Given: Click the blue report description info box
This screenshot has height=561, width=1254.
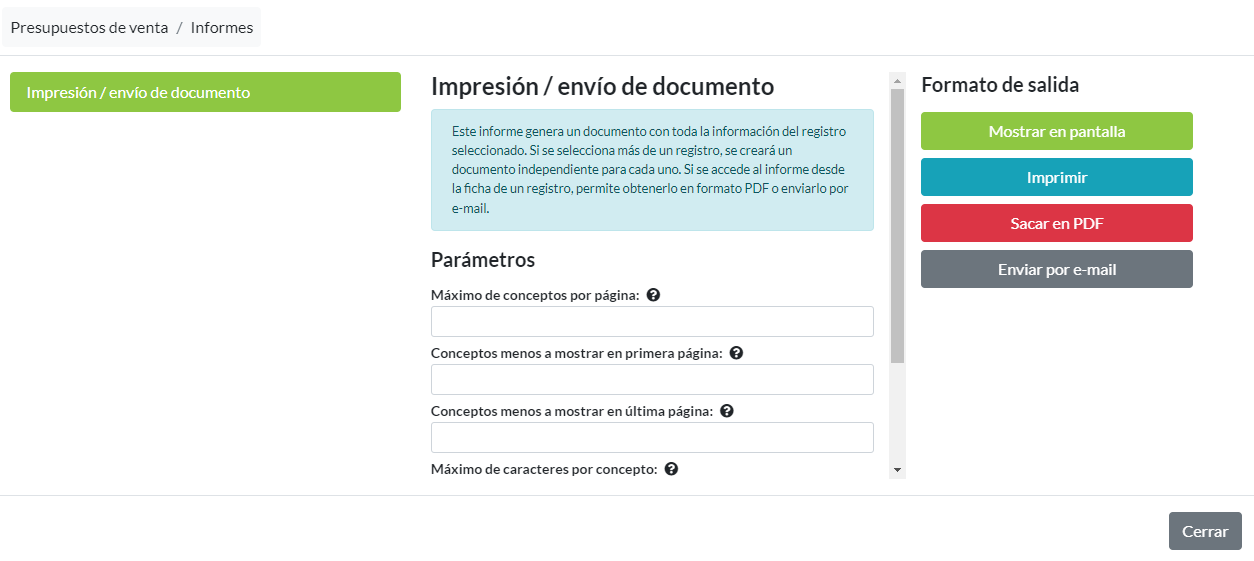Looking at the screenshot, I should [652, 170].
